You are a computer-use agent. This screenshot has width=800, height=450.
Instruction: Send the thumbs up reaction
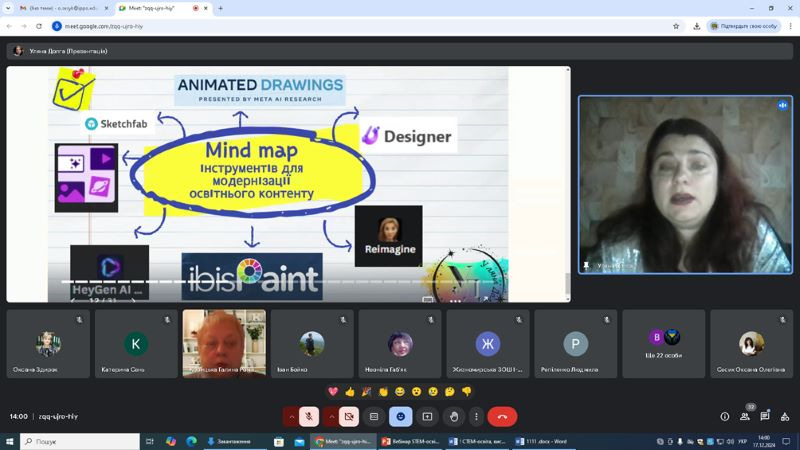tap(350, 392)
